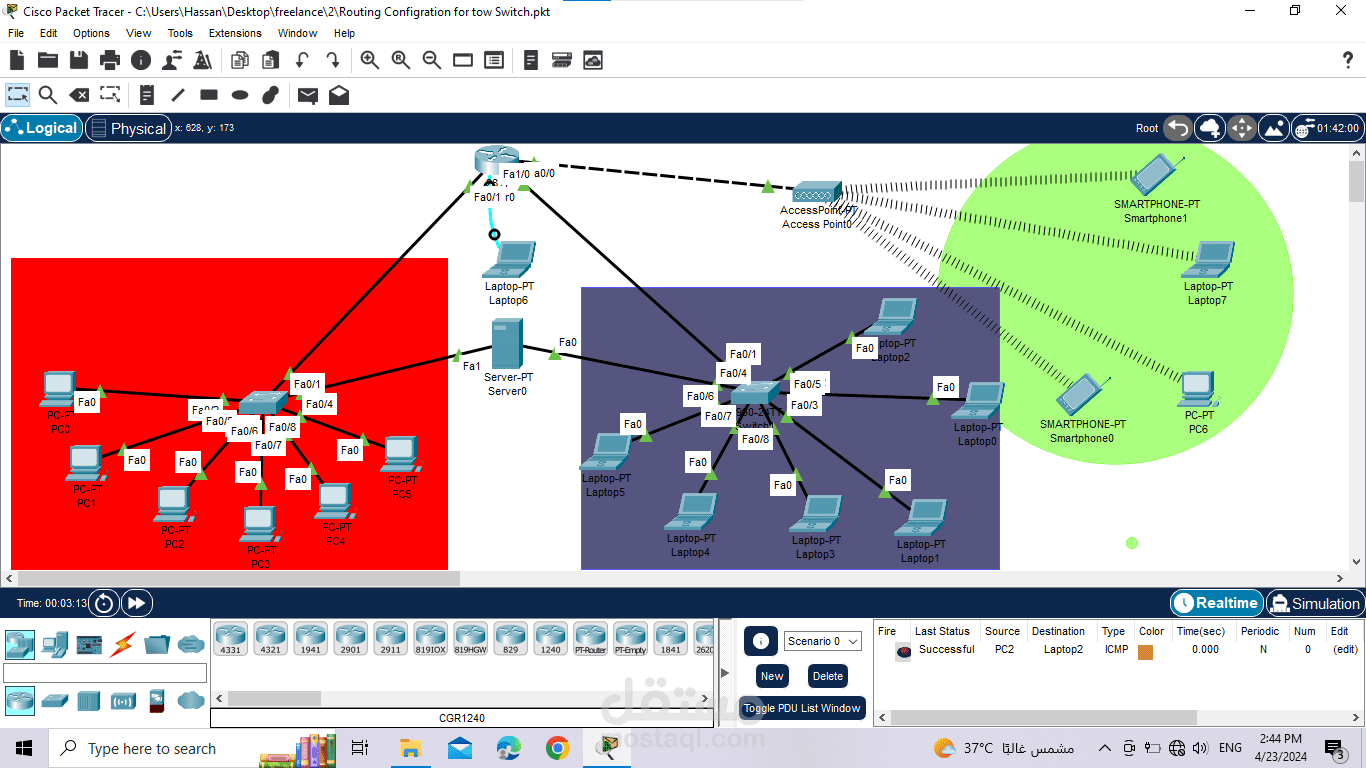Switch to Simulation mode
Screen dimensions: 1366x768
click(x=1314, y=603)
